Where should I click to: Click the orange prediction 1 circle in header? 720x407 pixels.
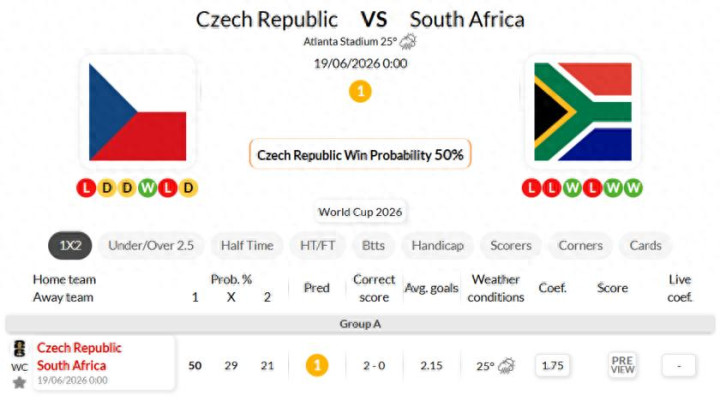[360, 91]
